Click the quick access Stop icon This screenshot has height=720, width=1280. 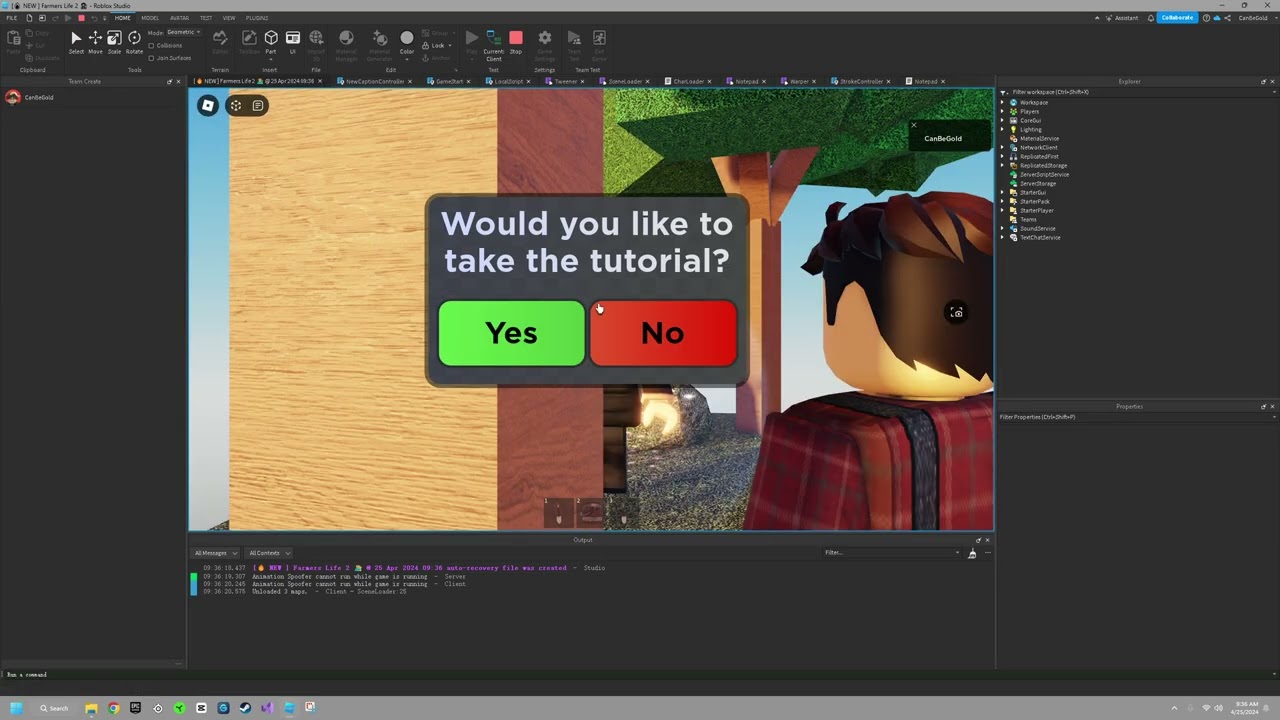click(x=82, y=18)
